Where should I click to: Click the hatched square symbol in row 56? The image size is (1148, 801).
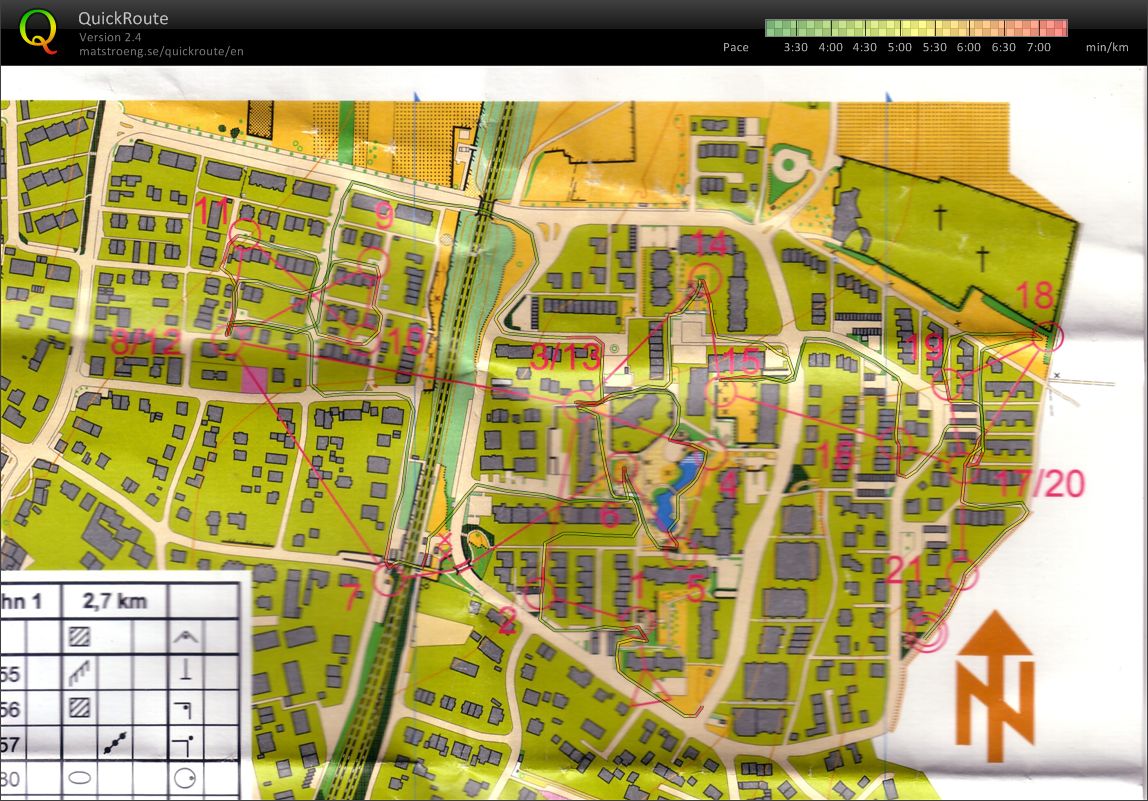[79, 708]
